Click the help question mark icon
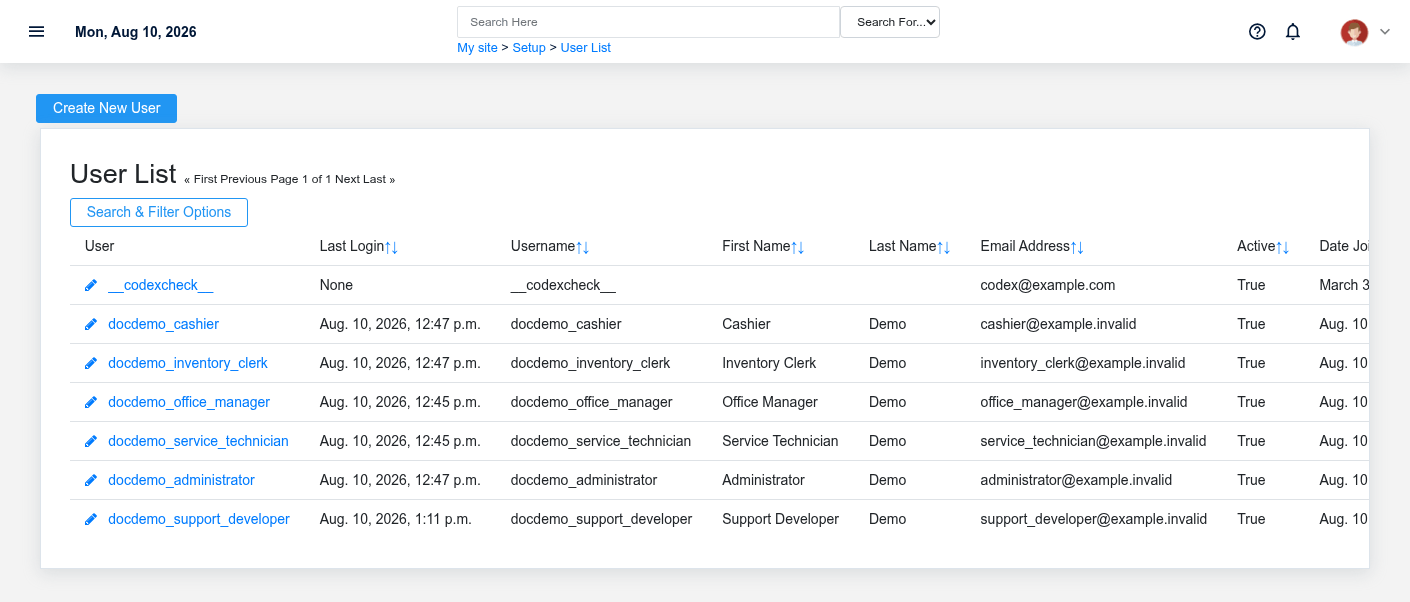This screenshot has width=1410, height=602. coord(1257,31)
